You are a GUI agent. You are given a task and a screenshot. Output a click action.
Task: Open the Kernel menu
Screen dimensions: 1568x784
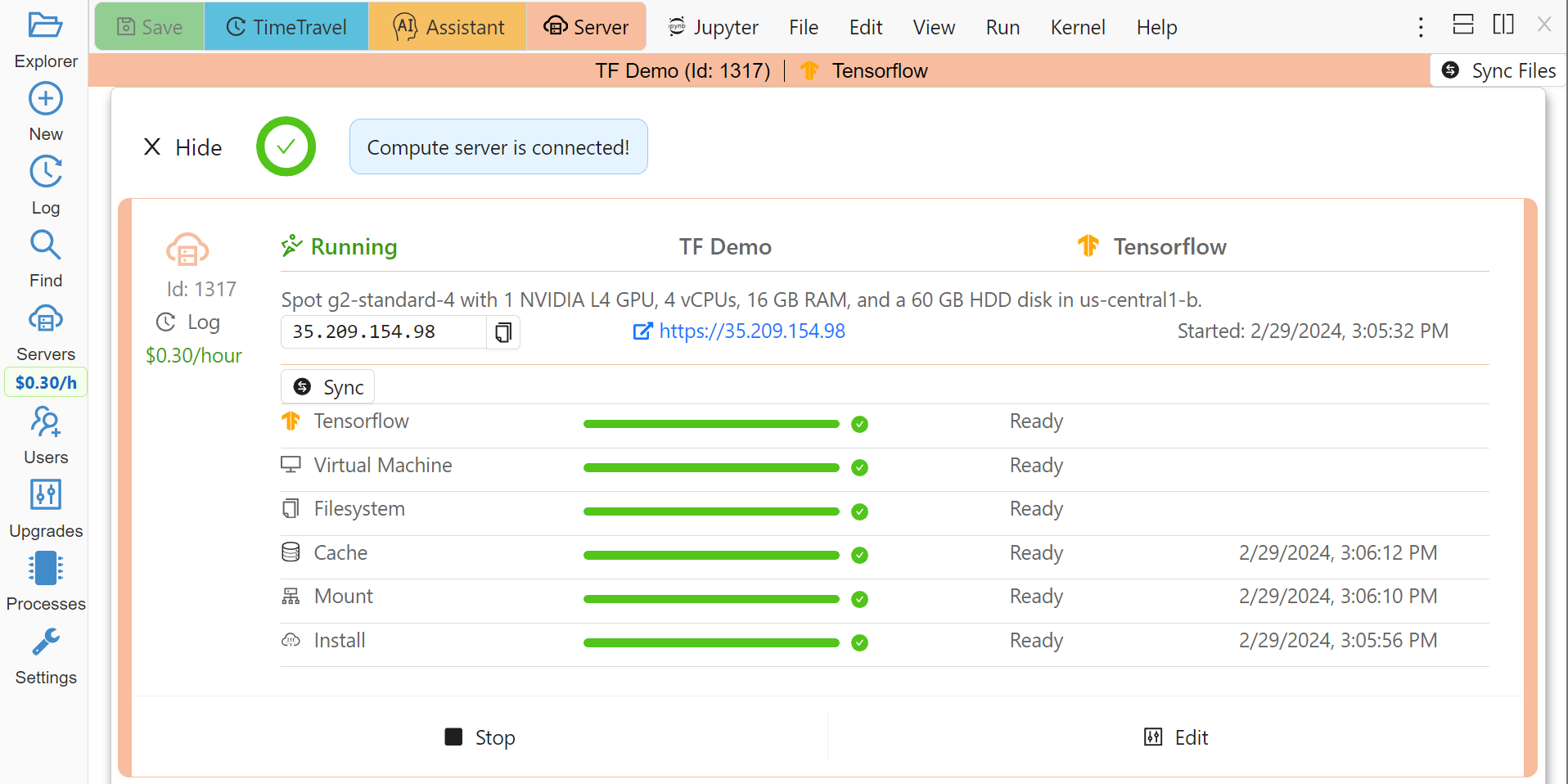[x=1077, y=27]
